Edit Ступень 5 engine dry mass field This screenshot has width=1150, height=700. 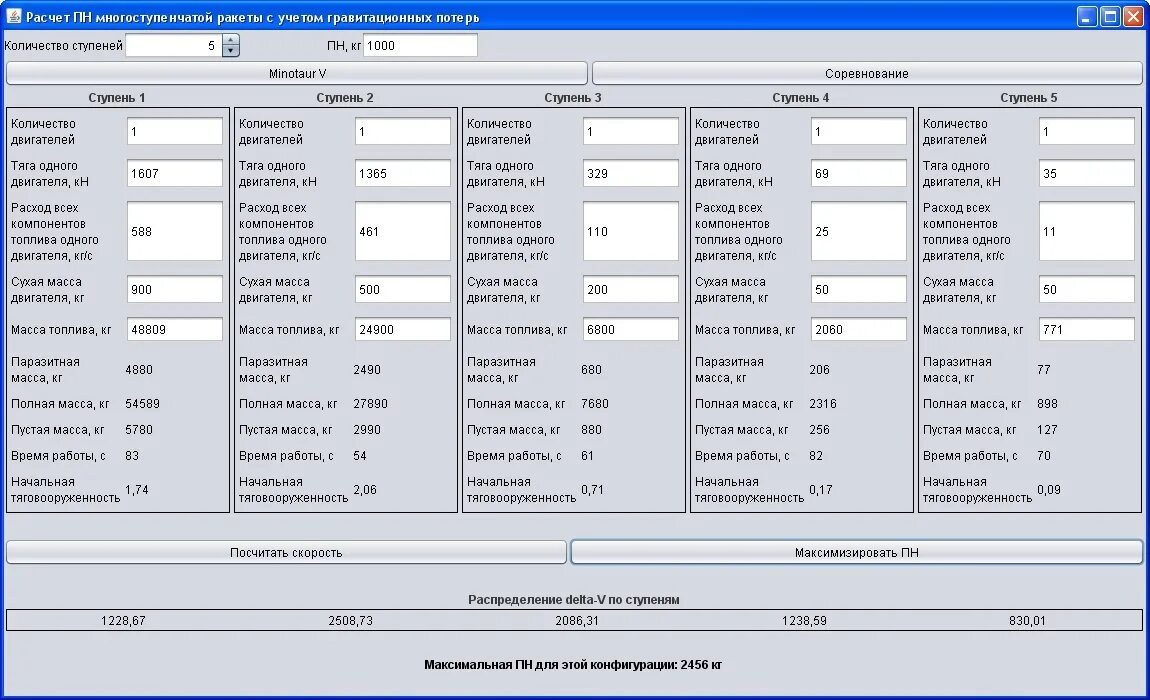tap(1087, 289)
